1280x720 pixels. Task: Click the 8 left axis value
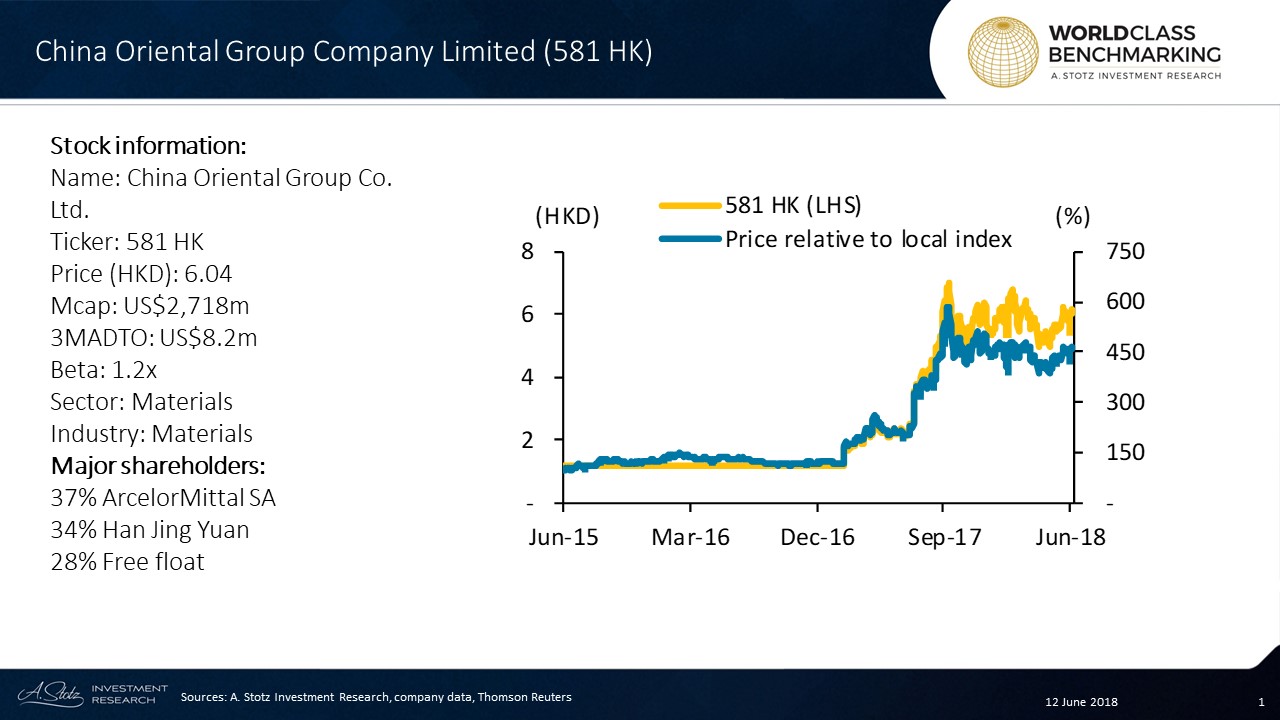click(x=528, y=252)
